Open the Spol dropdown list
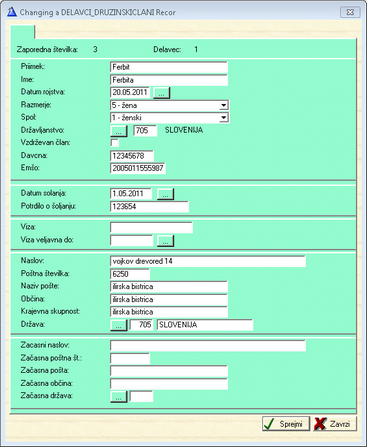The height and width of the screenshot is (447, 367). coord(224,118)
